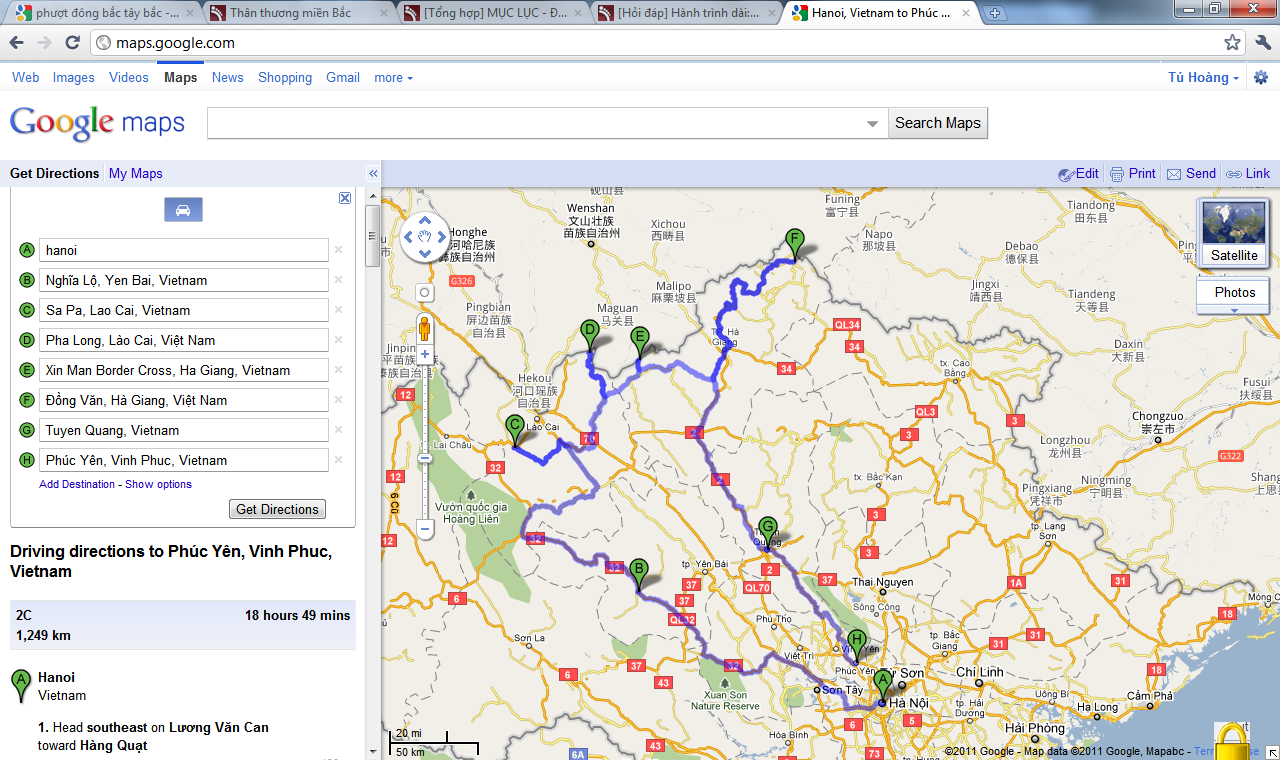This screenshot has height=760, width=1280.
Task: Remove destination A hanoi with x
Action: point(338,250)
